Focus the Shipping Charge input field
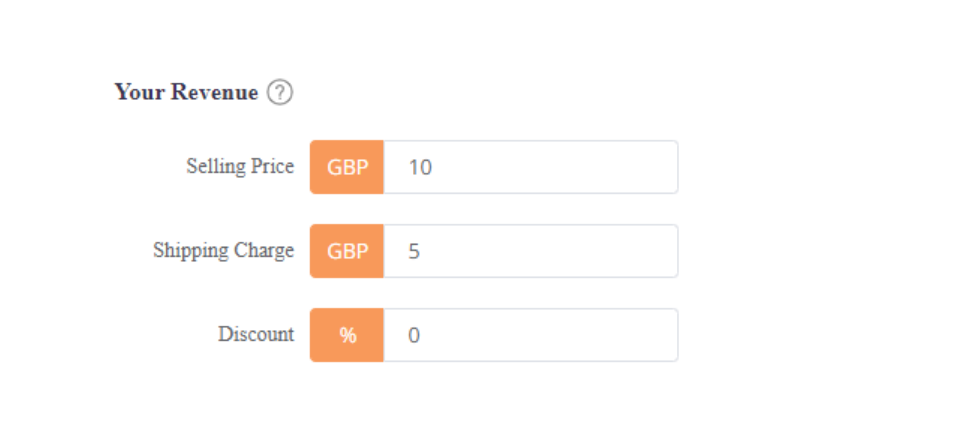This screenshot has width=970, height=430. pos(531,251)
